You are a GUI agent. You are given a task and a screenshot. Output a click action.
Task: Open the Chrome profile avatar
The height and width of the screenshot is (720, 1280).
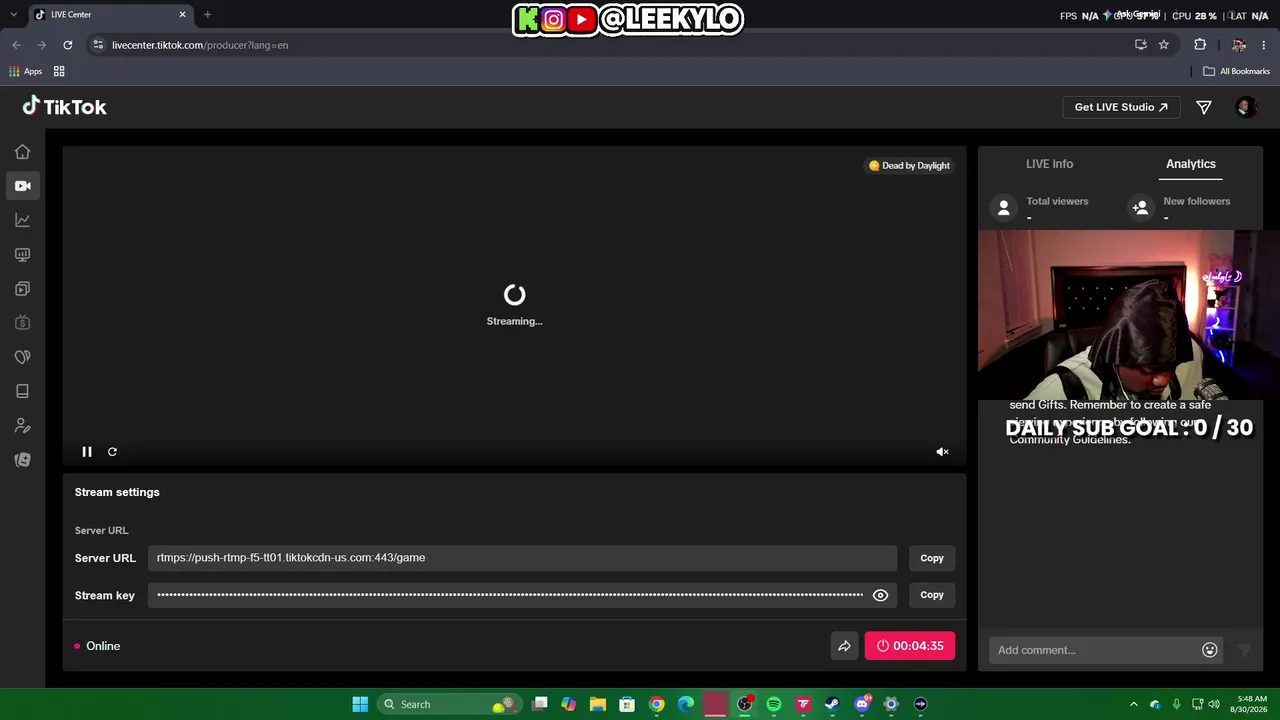(1239, 45)
